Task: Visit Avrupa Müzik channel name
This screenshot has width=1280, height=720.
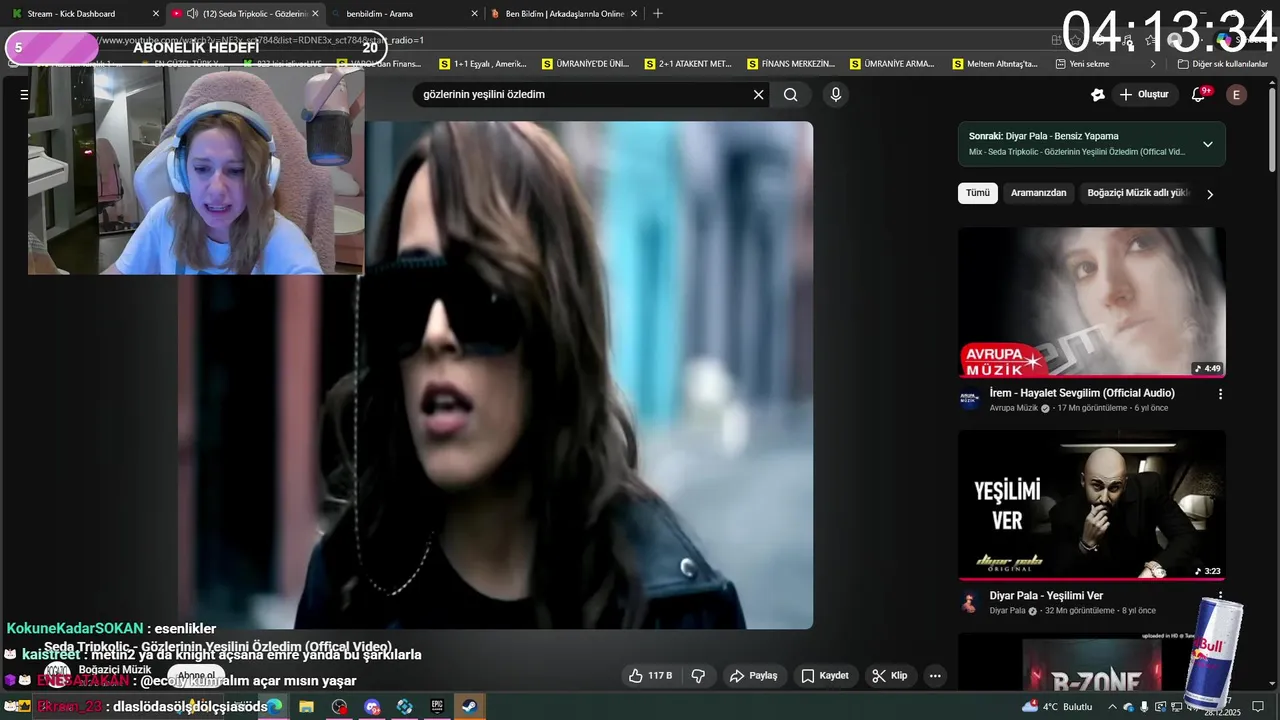Action: click(1014, 408)
